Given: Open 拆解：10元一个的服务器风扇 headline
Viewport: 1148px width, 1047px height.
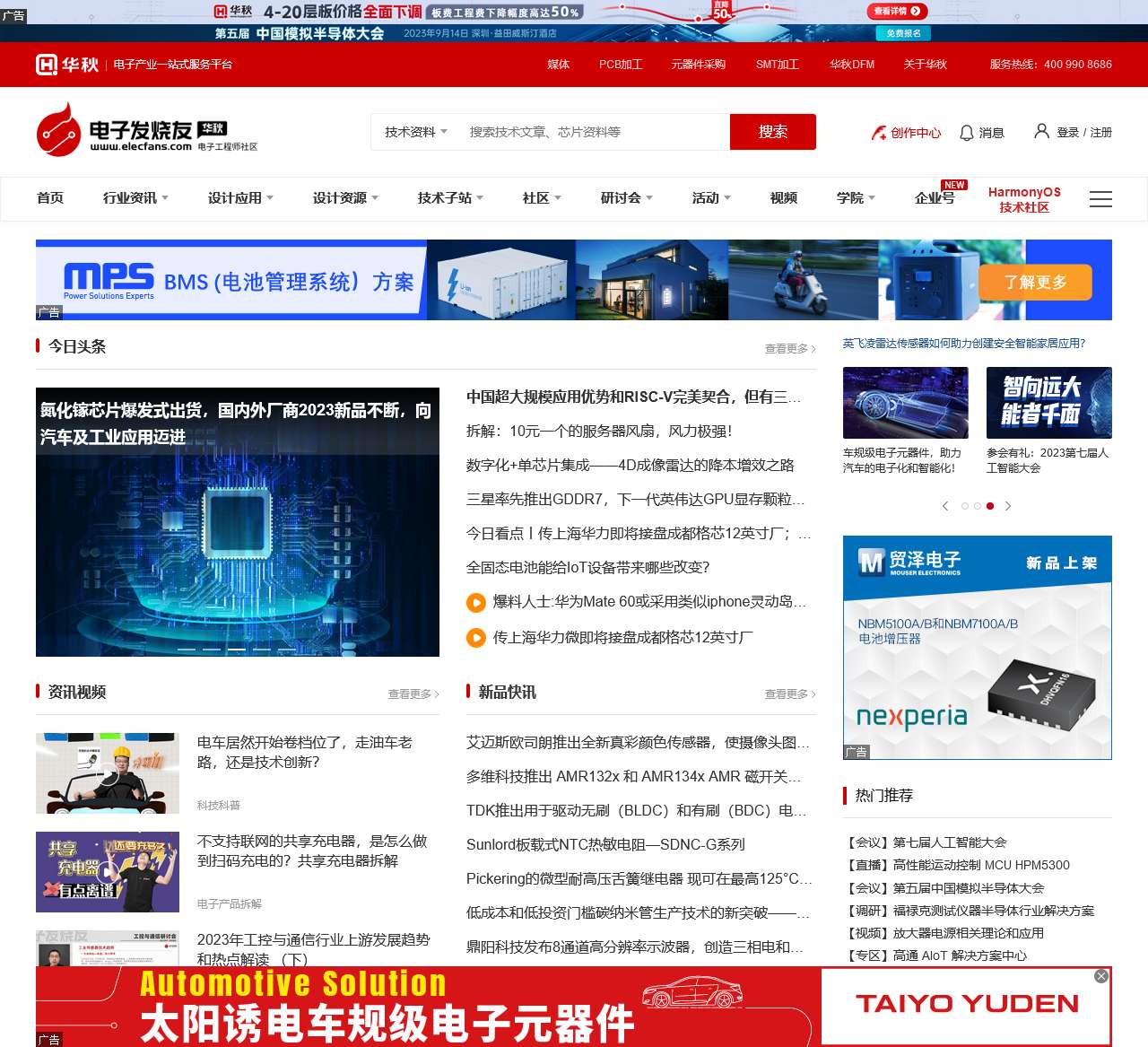Looking at the screenshot, I should 599,432.
